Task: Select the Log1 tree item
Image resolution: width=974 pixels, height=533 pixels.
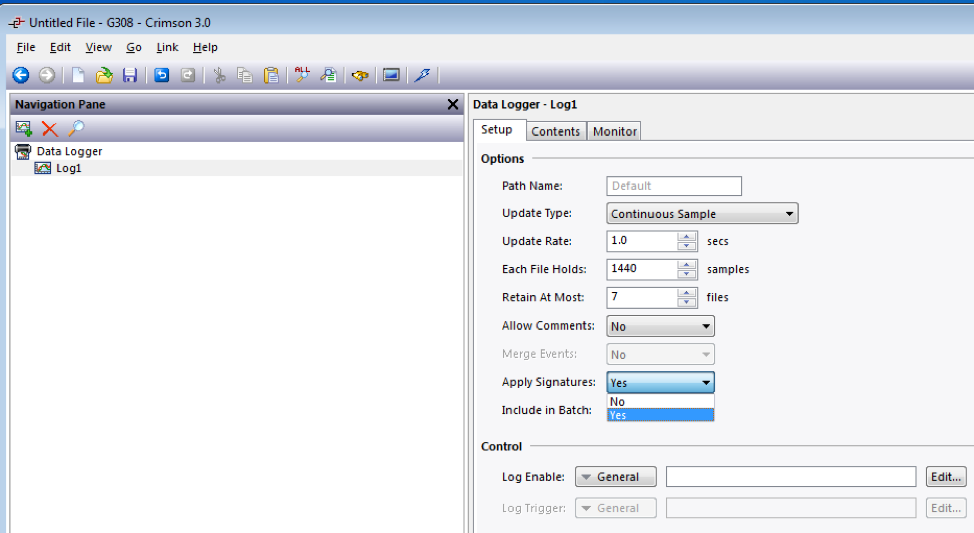Action: (68, 168)
